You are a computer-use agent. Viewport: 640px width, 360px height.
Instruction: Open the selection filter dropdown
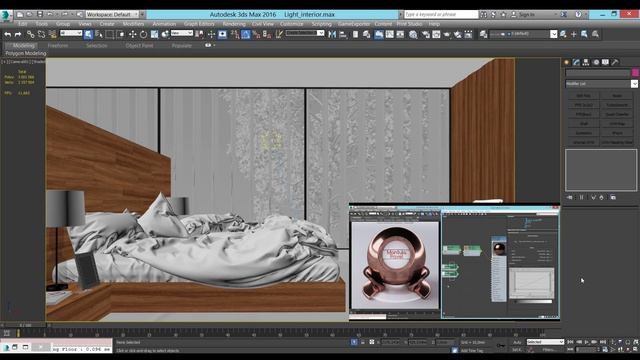coord(71,33)
